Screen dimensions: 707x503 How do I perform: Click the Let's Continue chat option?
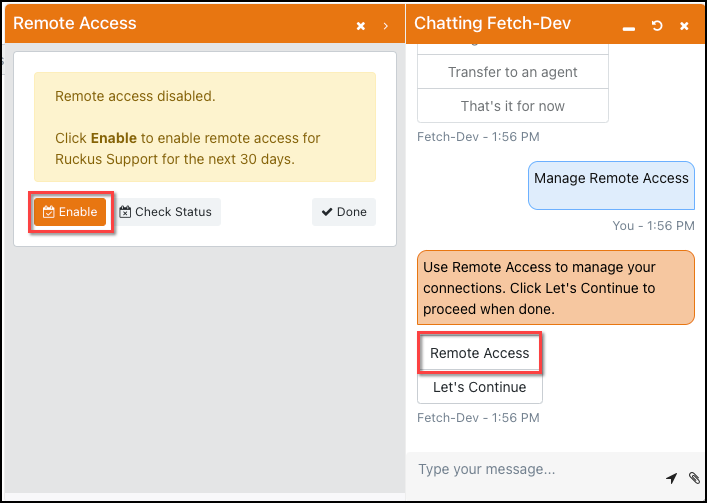[480, 387]
